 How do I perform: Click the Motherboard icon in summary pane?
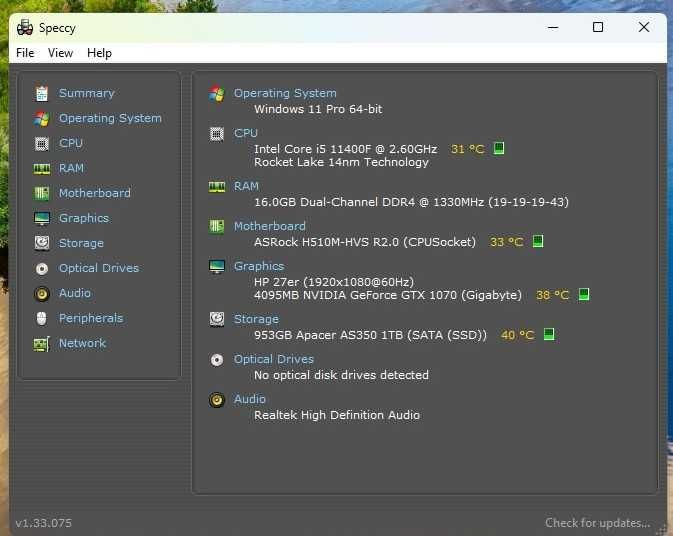click(x=217, y=226)
